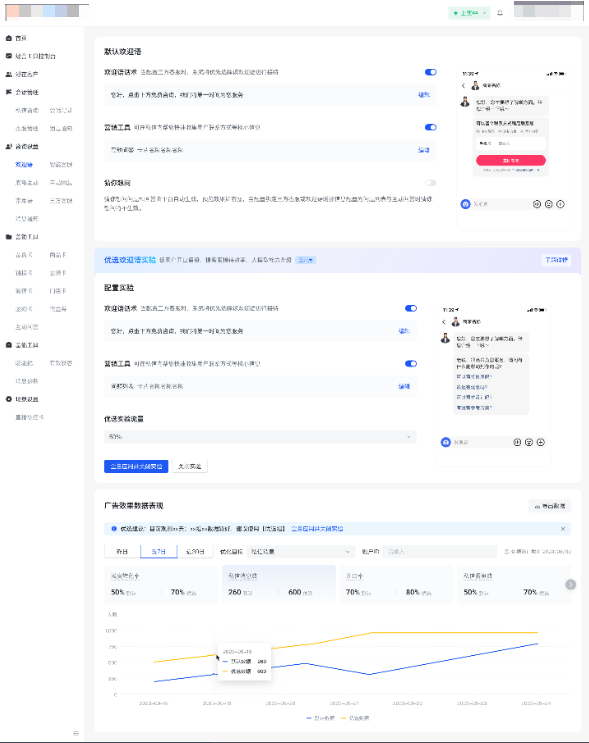Click the white button next to blue primary button

coord(190,466)
